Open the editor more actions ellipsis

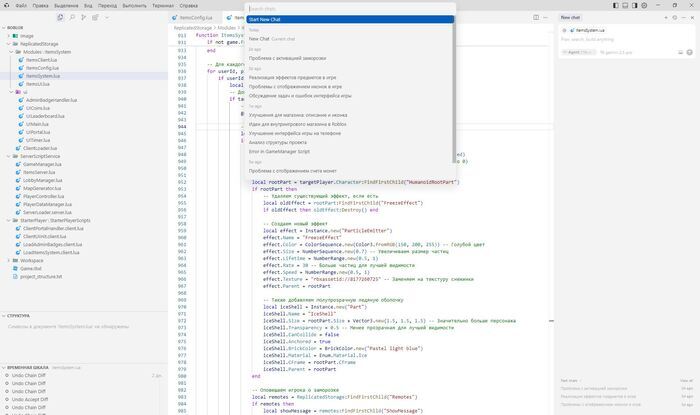[x=546, y=17]
